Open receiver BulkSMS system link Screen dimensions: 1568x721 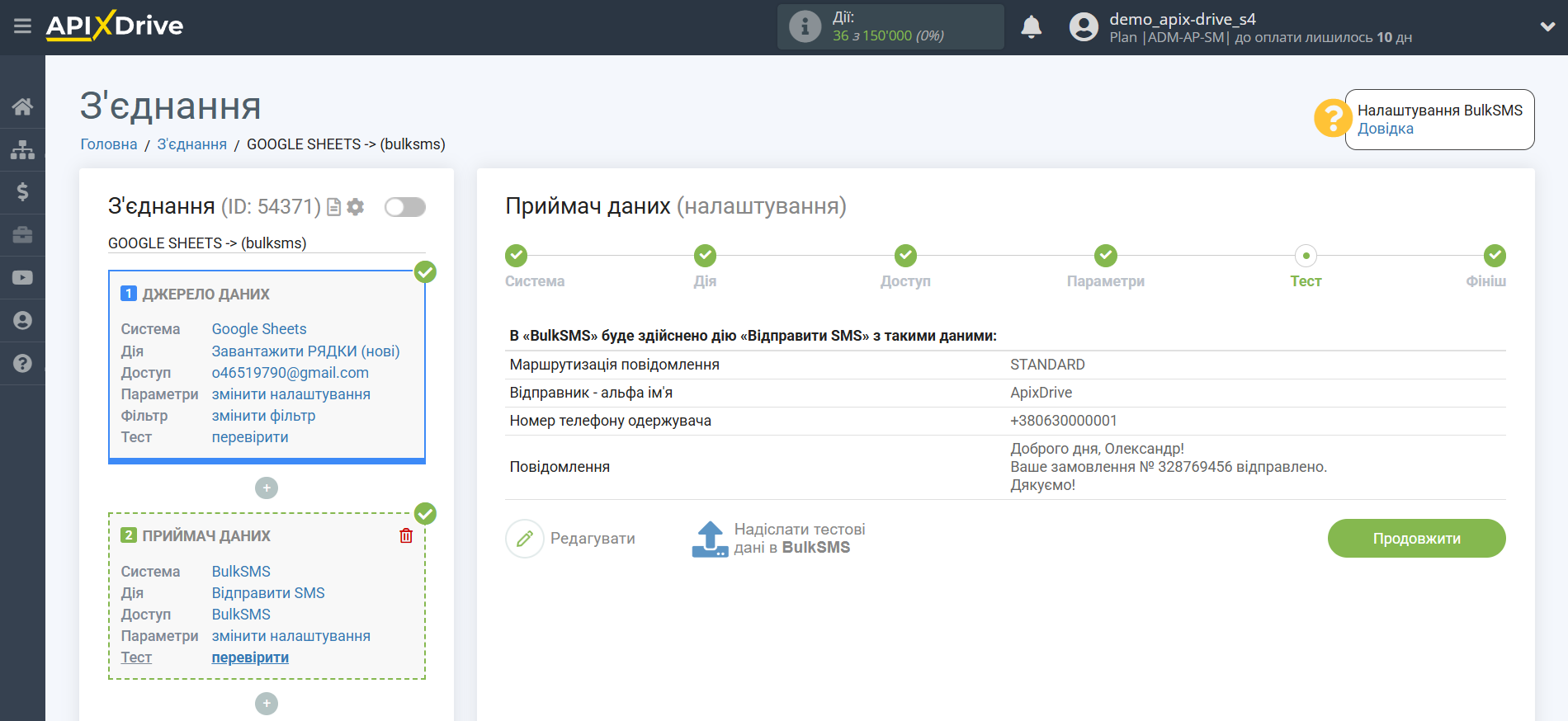tap(241, 572)
